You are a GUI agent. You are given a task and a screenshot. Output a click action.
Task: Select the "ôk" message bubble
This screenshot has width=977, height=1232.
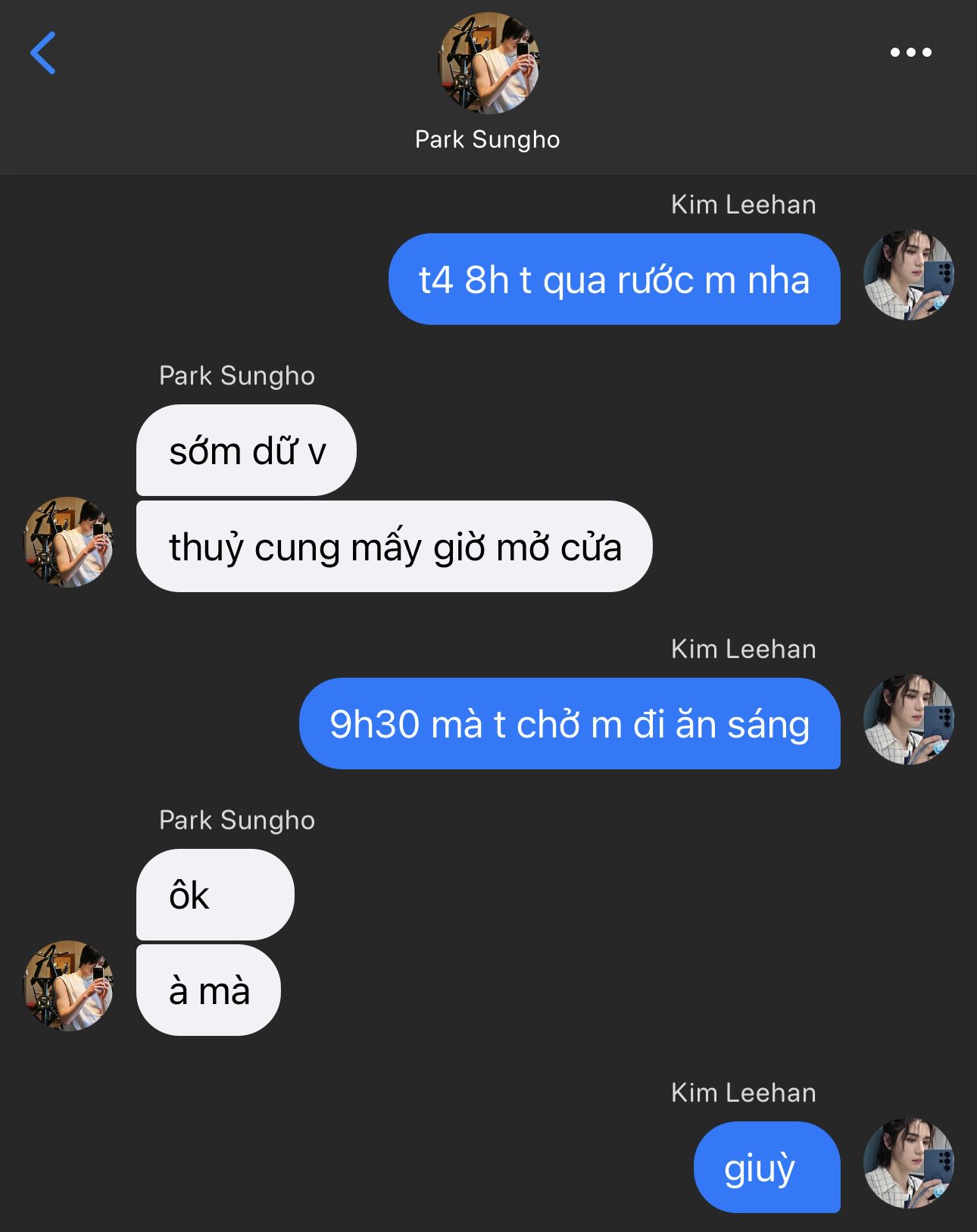click(x=215, y=895)
